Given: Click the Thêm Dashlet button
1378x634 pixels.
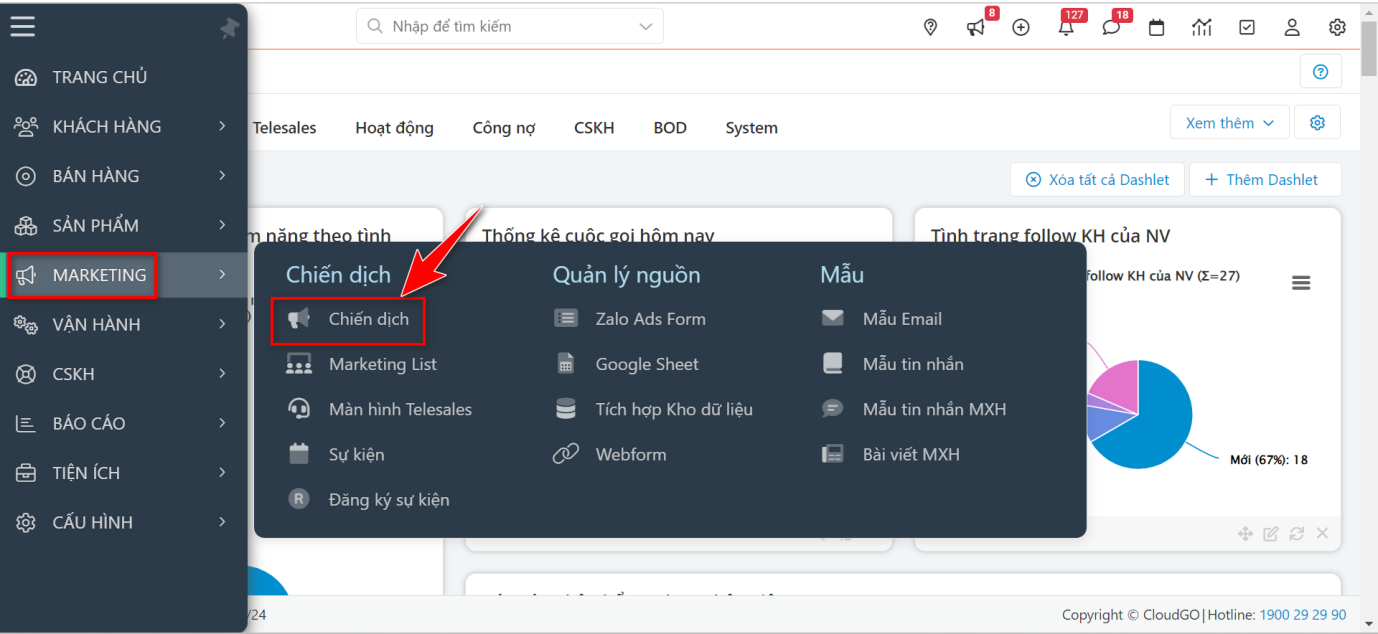Looking at the screenshot, I should pos(1265,179).
